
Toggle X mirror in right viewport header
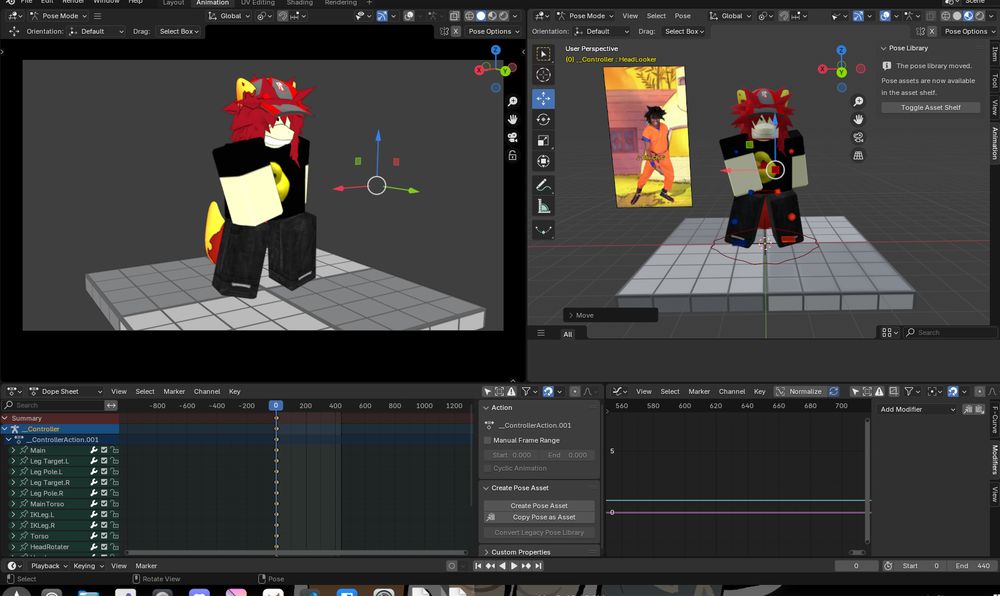932,31
